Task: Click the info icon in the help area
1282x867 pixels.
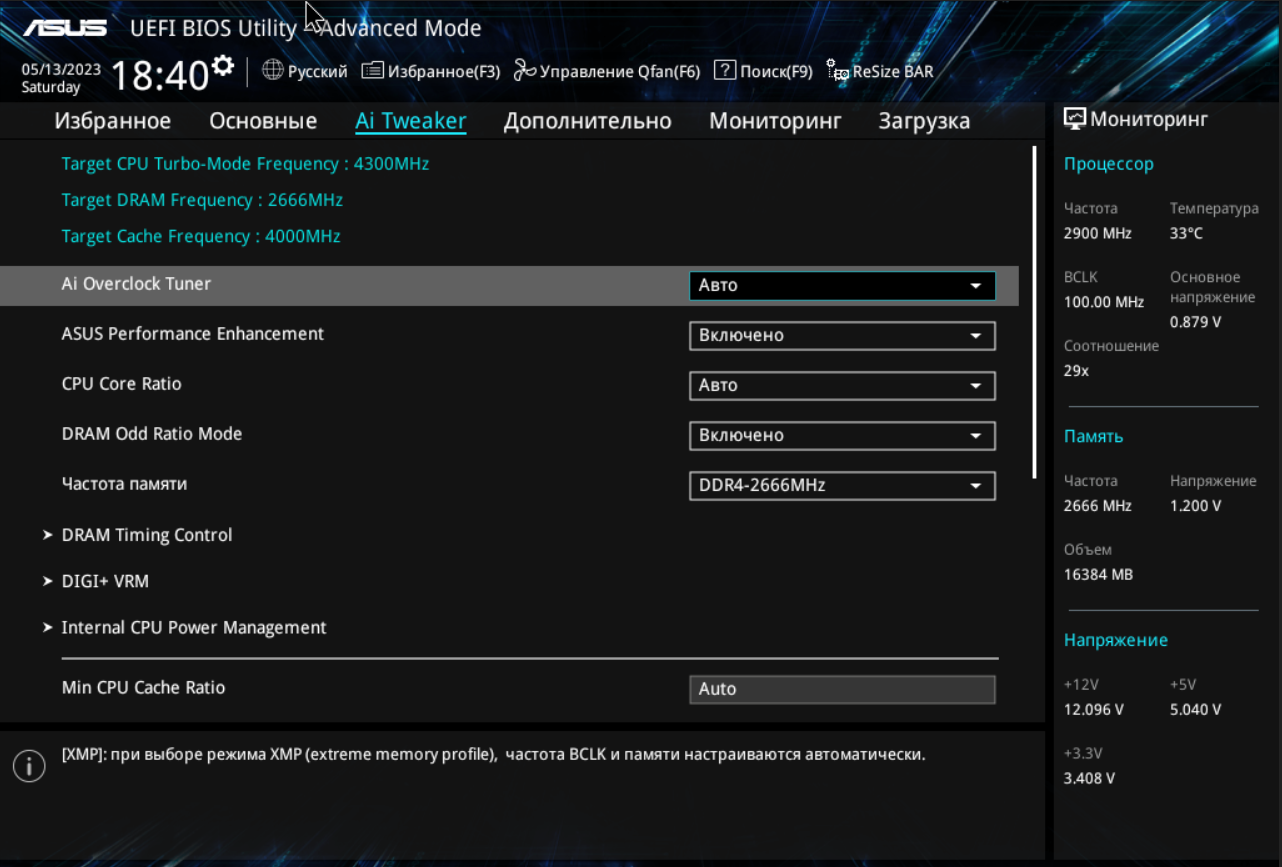Action: click(x=29, y=766)
